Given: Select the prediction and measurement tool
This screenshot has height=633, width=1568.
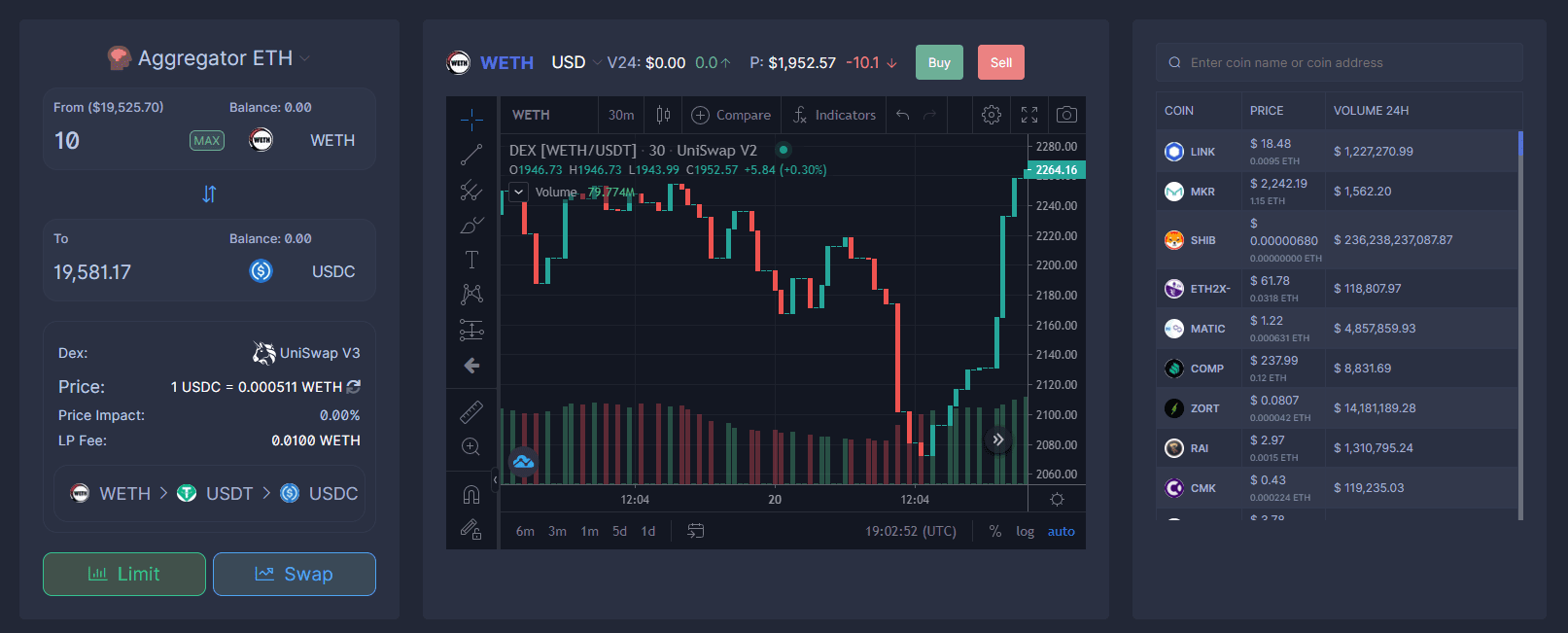Looking at the screenshot, I should tap(471, 331).
